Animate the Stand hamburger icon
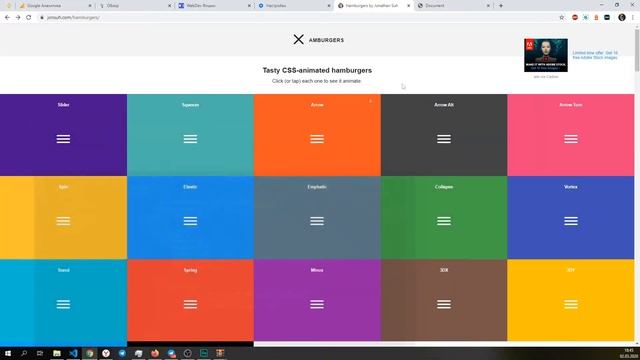The width and height of the screenshot is (640, 360). (63, 304)
